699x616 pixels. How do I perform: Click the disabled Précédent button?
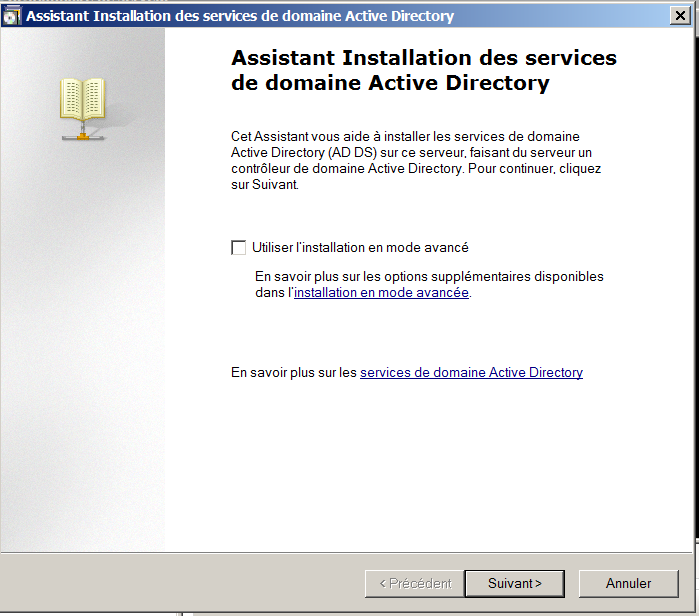pyautogui.click(x=415, y=583)
